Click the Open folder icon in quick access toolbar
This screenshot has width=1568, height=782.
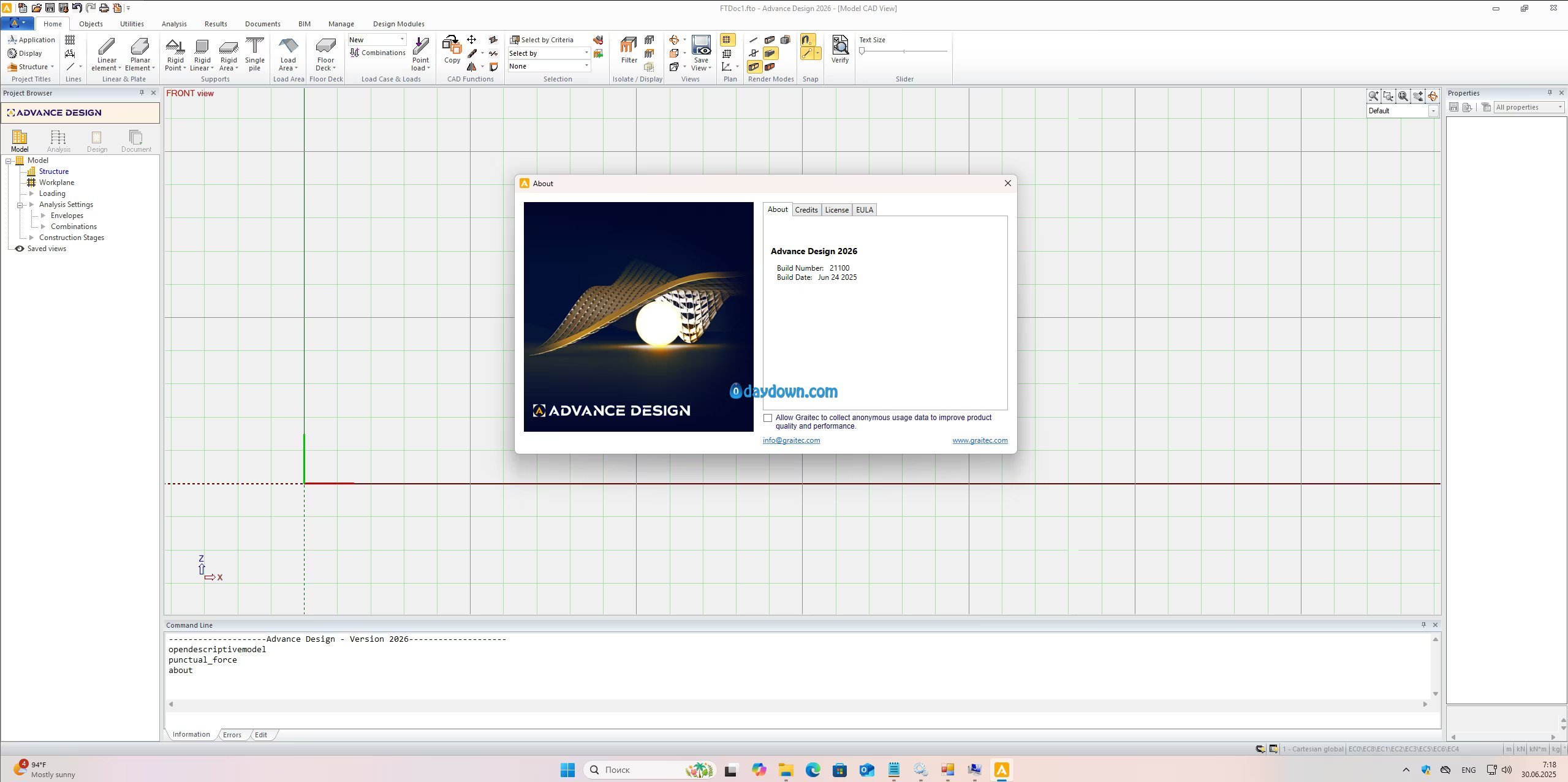[x=37, y=8]
